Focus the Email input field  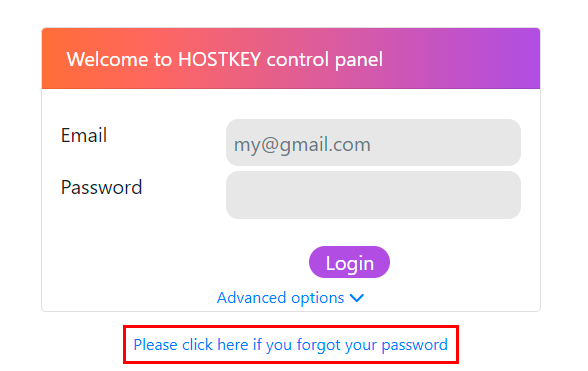click(373, 143)
